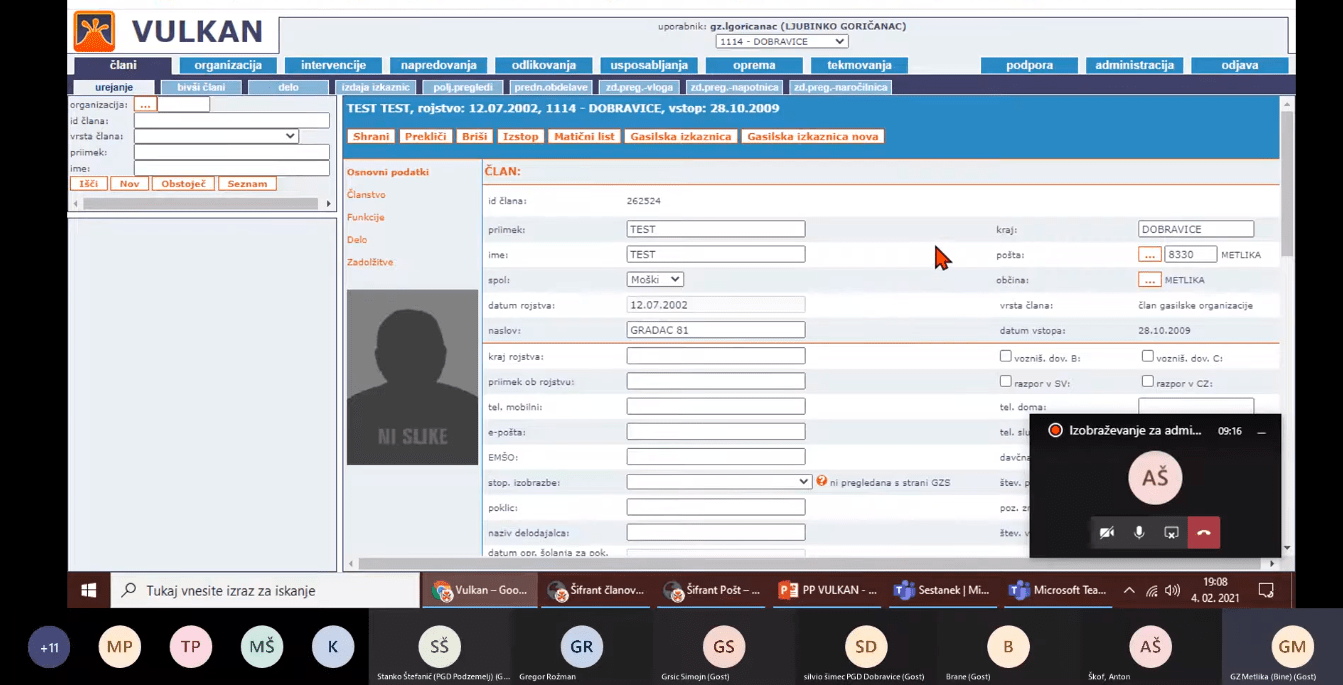Click the orange help icon beside stop. izobrazbe
1343x685 pixels.
821,481
